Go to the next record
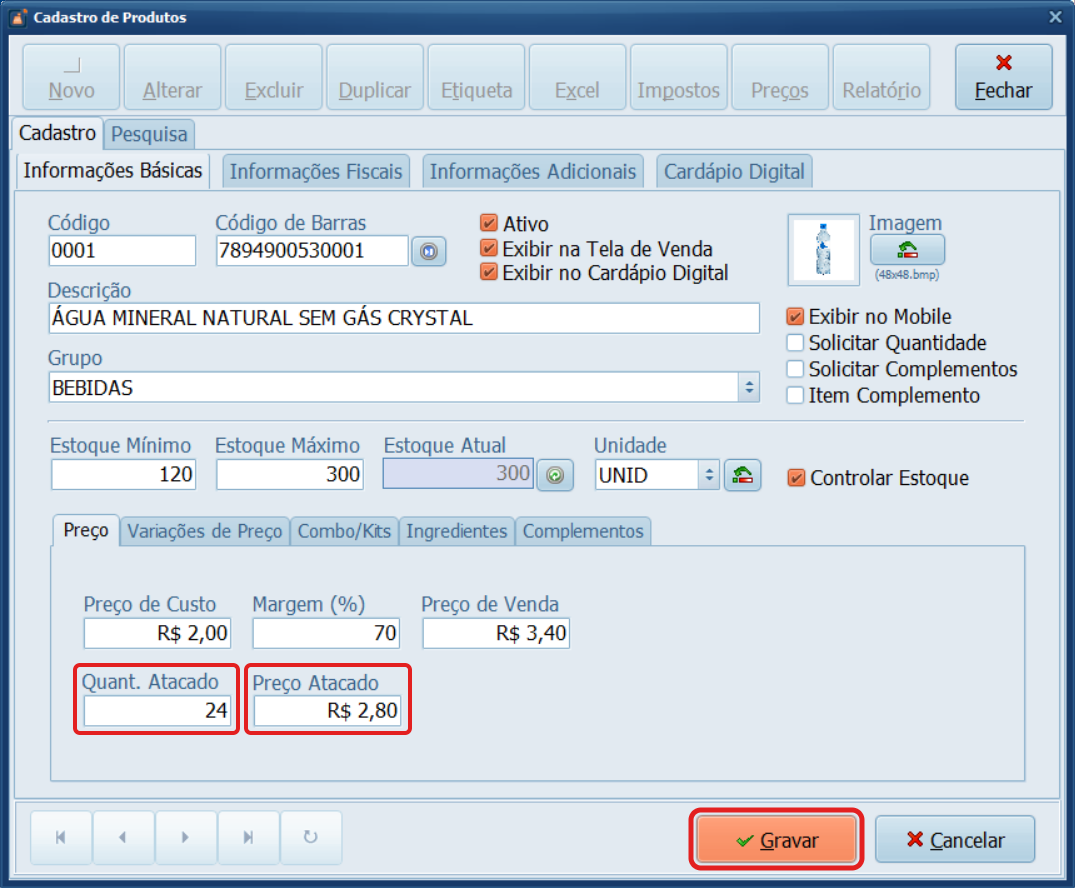 coord(185,838)
